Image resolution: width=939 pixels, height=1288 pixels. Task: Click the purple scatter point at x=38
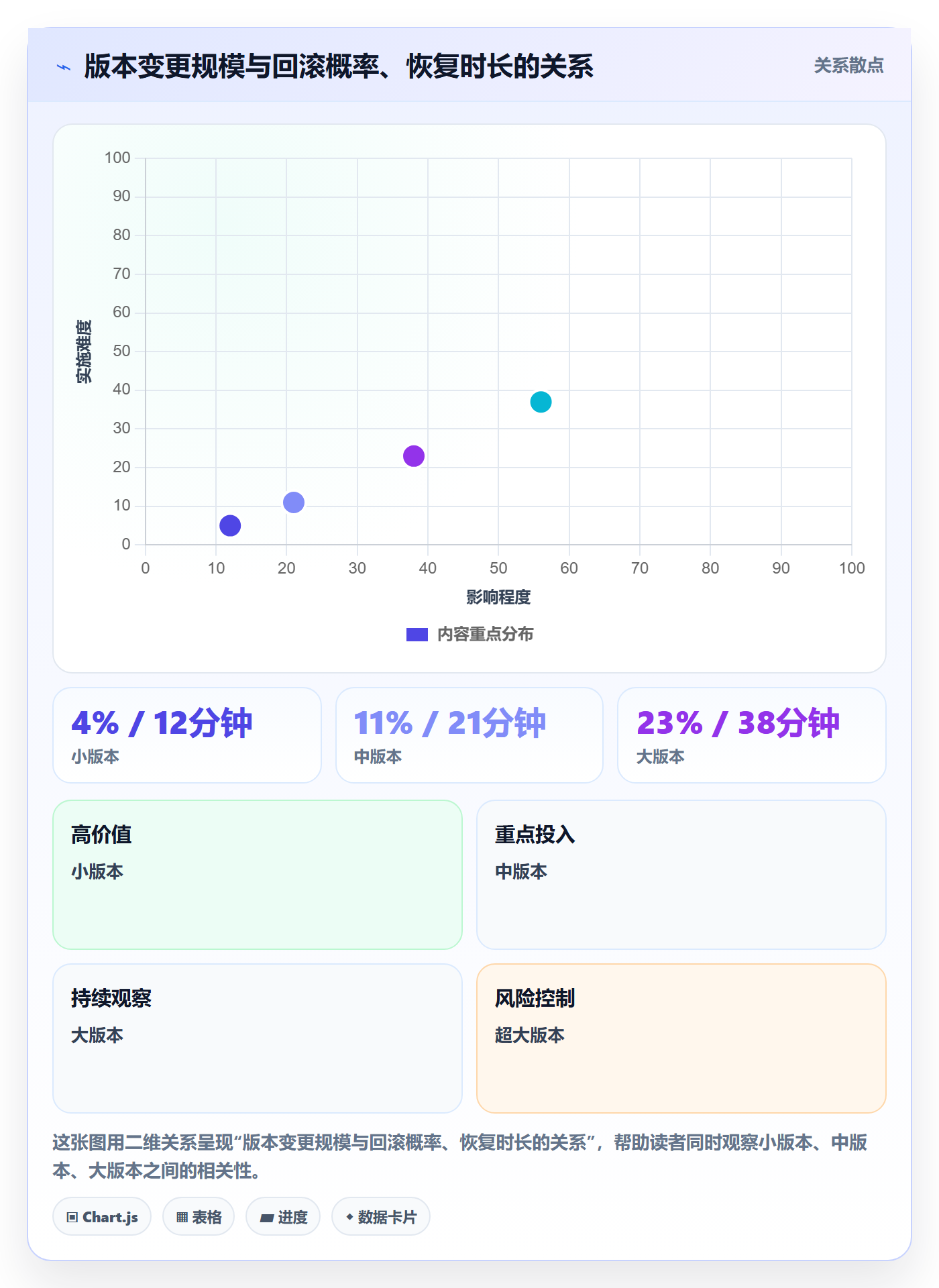coord(414,455)
